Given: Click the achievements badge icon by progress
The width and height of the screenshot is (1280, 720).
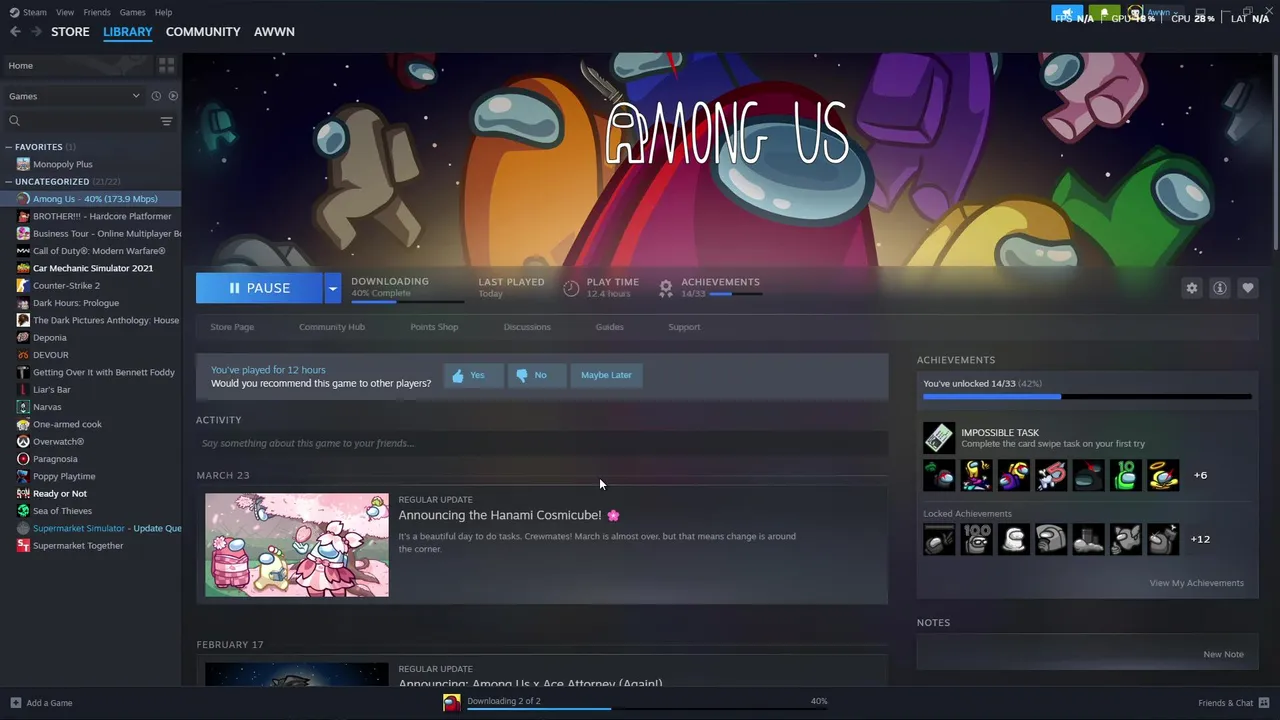Looking at the screenshot, I should point(666,288).
